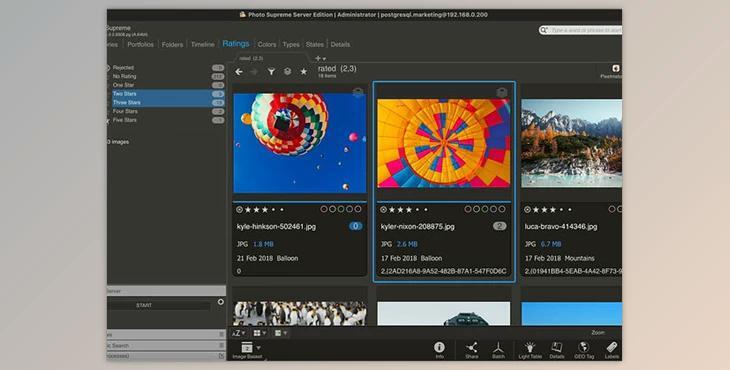The height and width of the screenshot is (370, 730).
Task: Switch to the Timeline tab
Action: [x=203, y=45]
